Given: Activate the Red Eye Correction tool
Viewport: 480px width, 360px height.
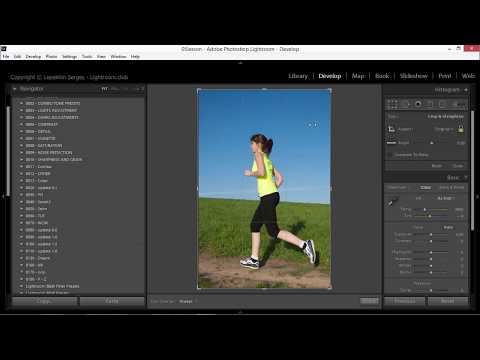Looking at the screenshot, I should click(418, 104).
